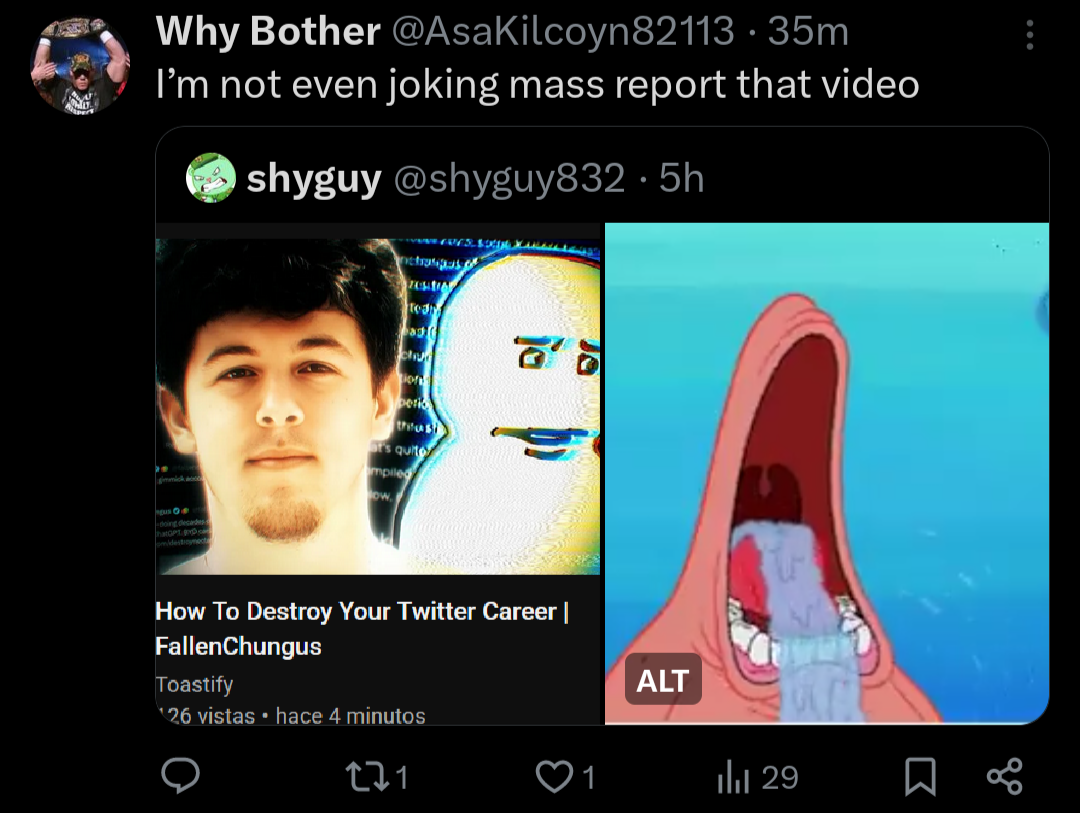
Task: Open shyguy's small profile avatar
Action: (x=211, y=178)
